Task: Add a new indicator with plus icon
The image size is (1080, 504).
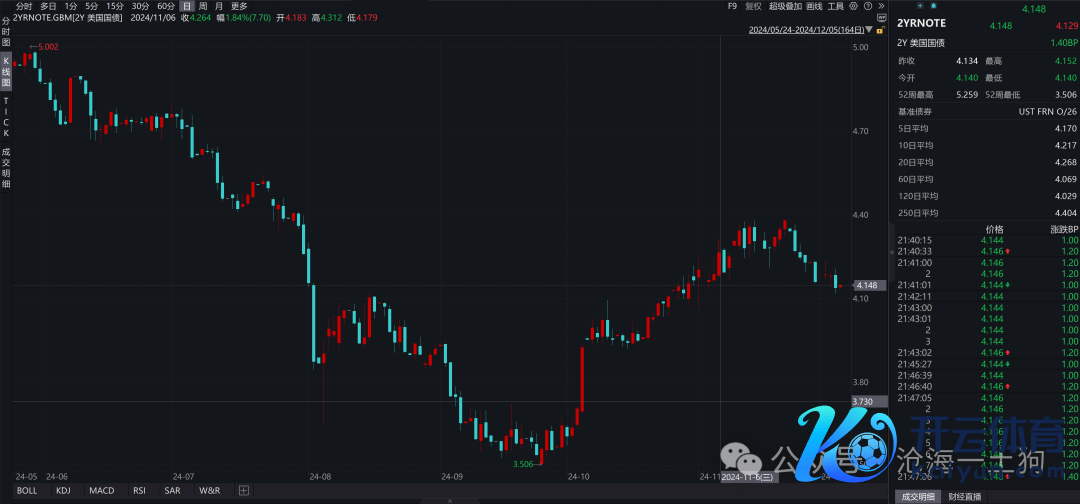Action: [x=243, y=491]
